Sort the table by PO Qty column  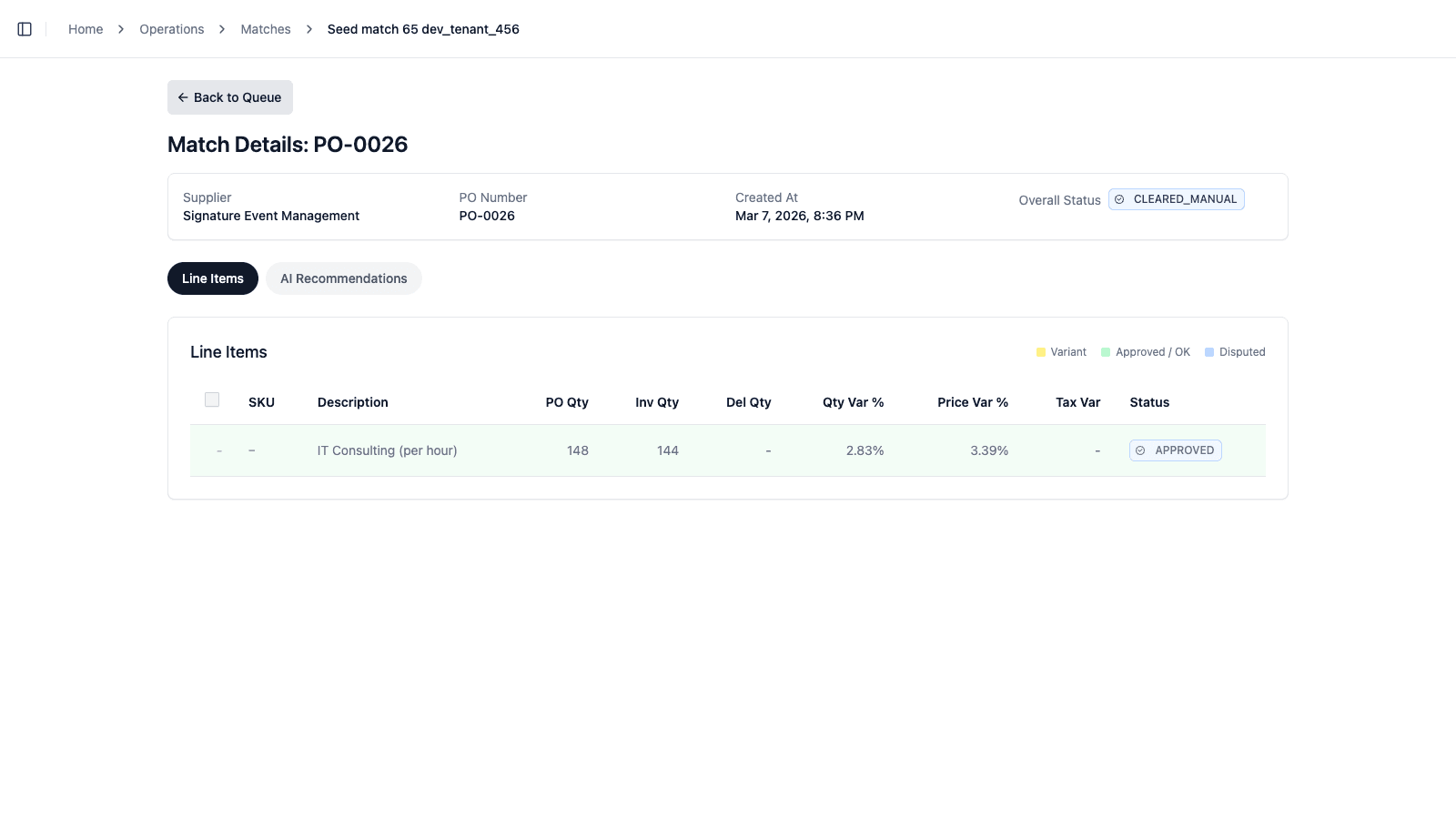[x=566, y=402]
